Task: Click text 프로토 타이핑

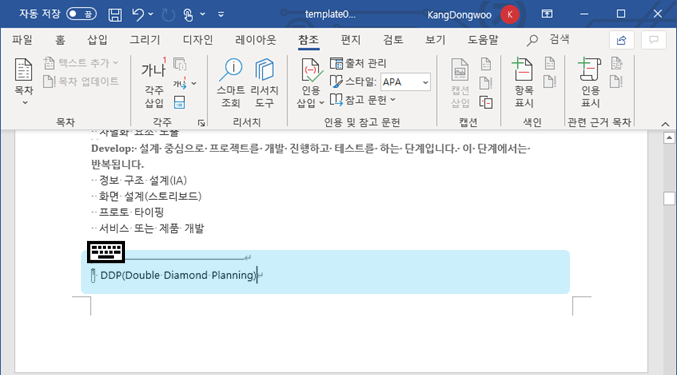Action: point(131,212)
